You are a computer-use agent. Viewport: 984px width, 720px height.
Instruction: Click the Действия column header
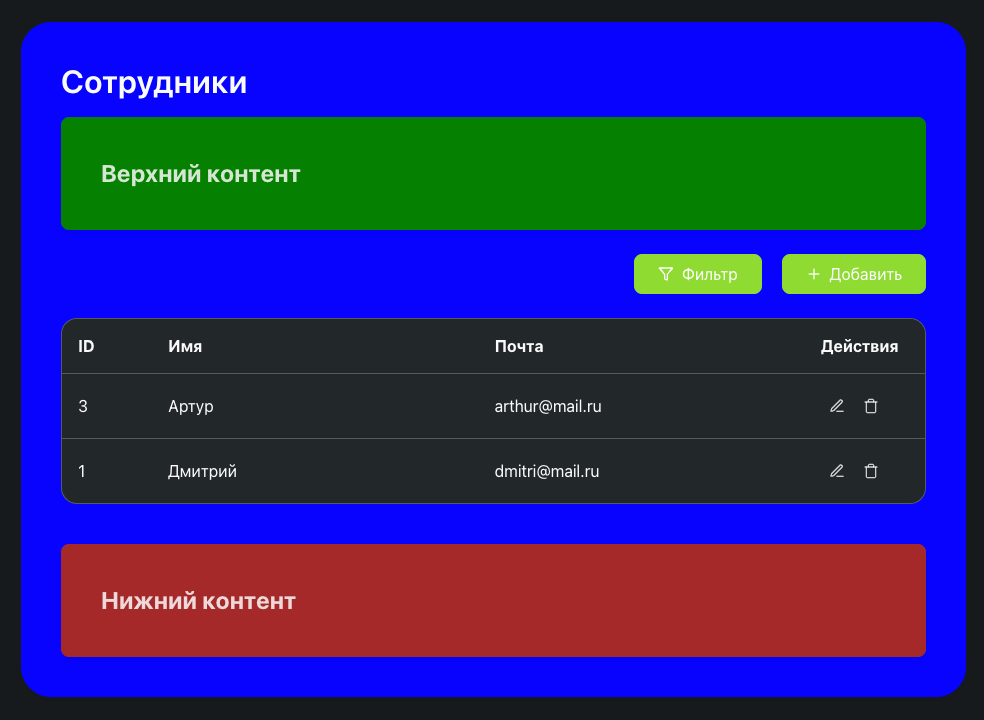tap(859, 347)
